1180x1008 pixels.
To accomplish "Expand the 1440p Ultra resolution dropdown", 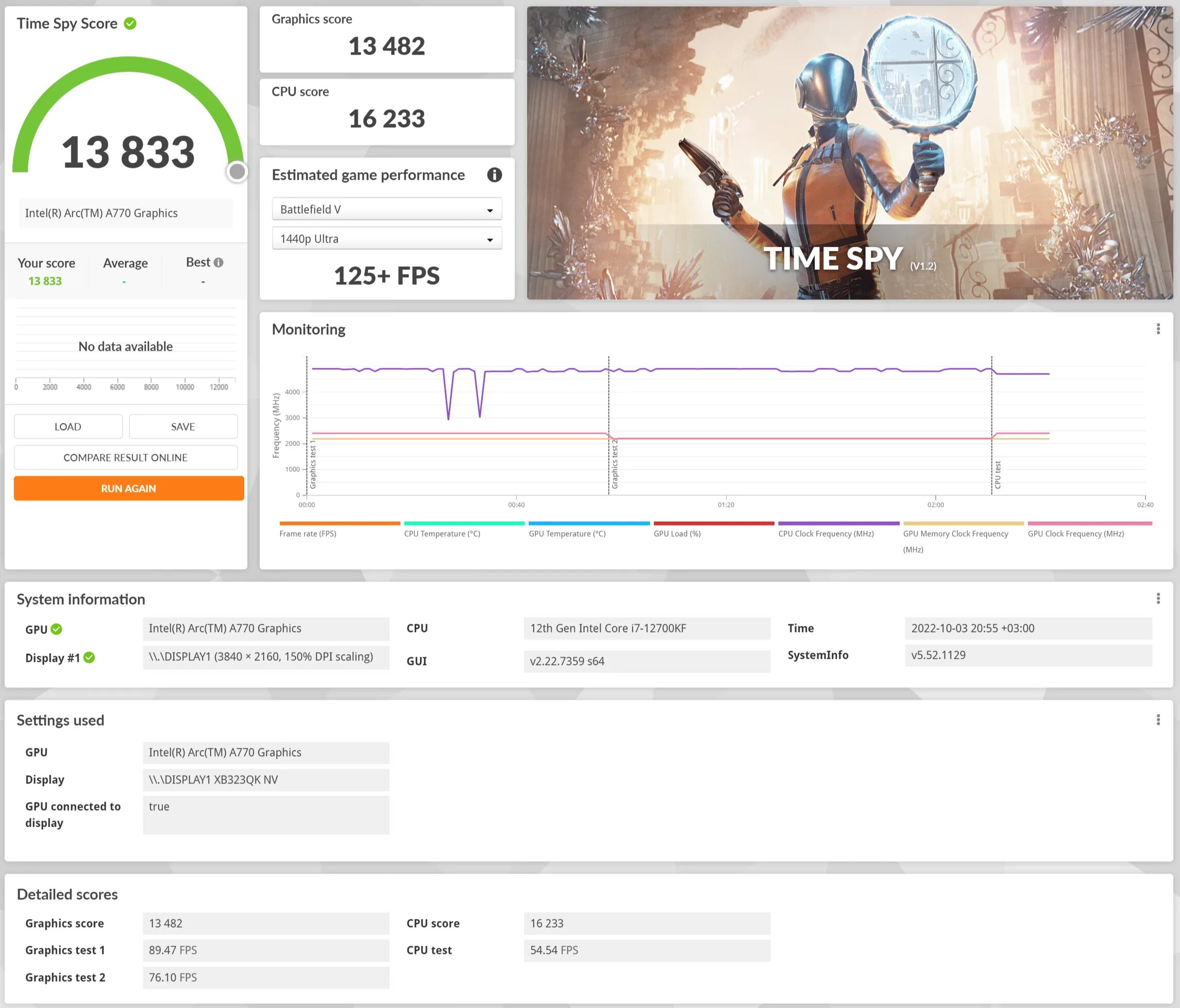I will click(x=387, y=238).
